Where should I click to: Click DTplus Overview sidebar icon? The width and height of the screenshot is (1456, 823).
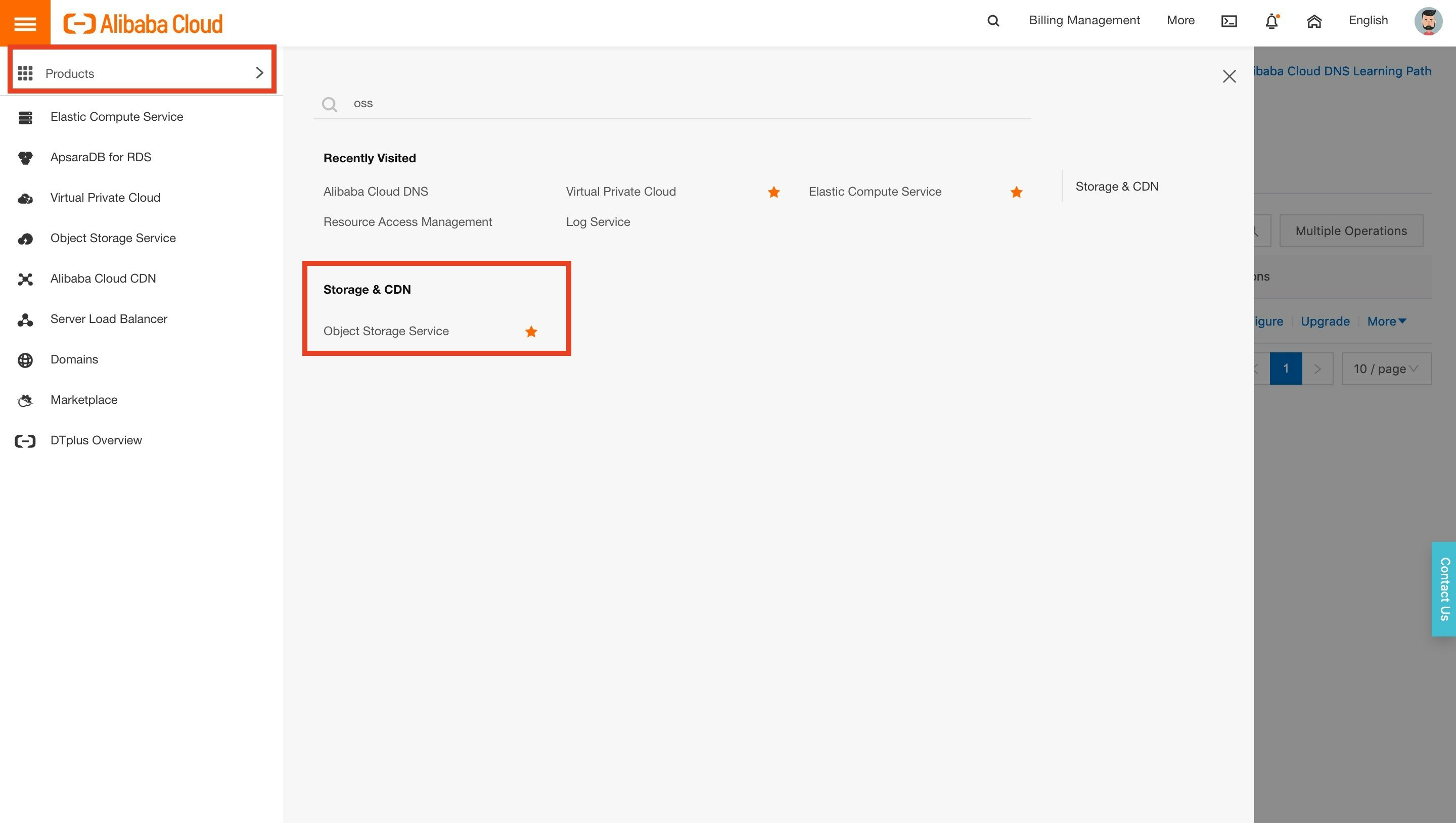pyautogui.click(x=25, y=441)
